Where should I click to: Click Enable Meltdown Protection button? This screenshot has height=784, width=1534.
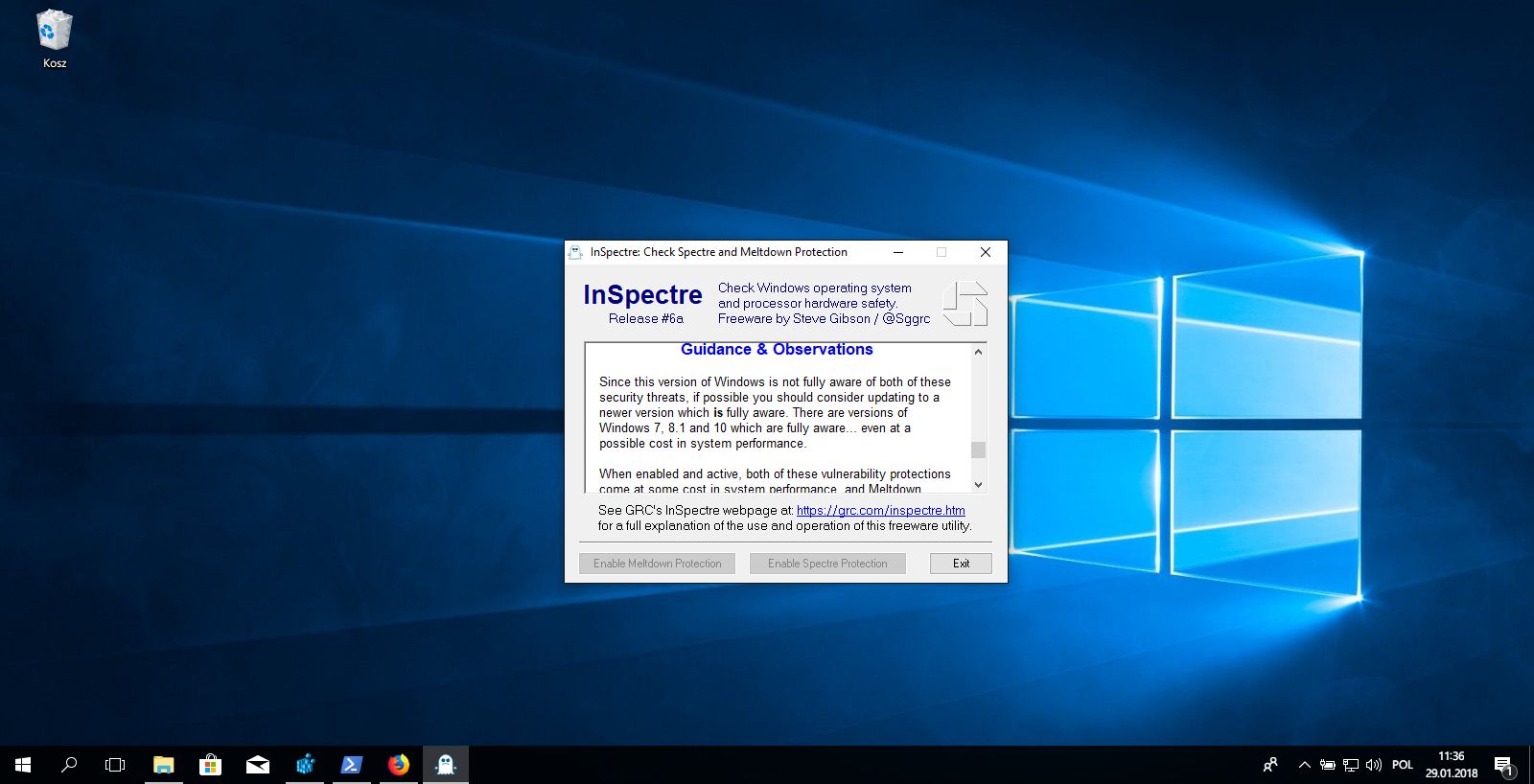[658, 564]
